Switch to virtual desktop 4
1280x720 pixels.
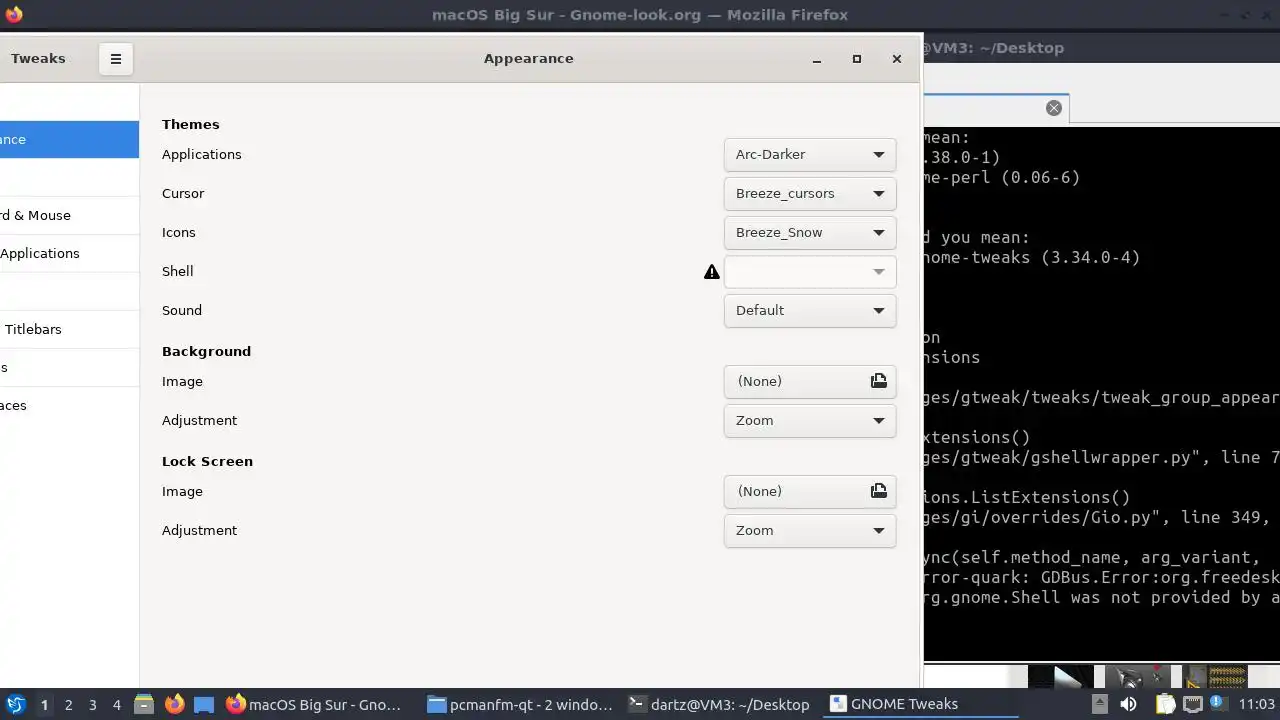(x=116, y=704)
